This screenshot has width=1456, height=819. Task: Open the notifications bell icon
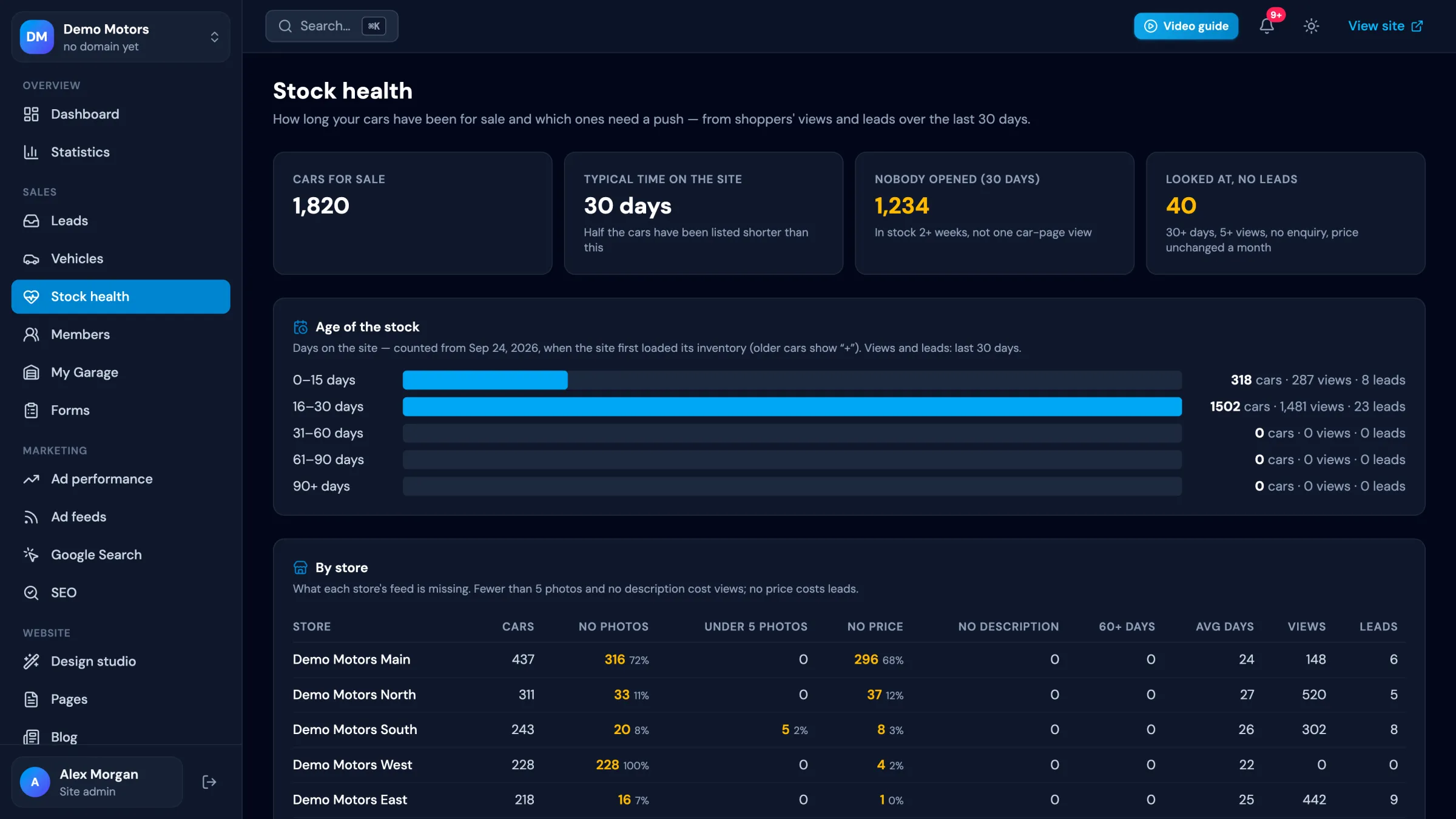(1266, 26)
